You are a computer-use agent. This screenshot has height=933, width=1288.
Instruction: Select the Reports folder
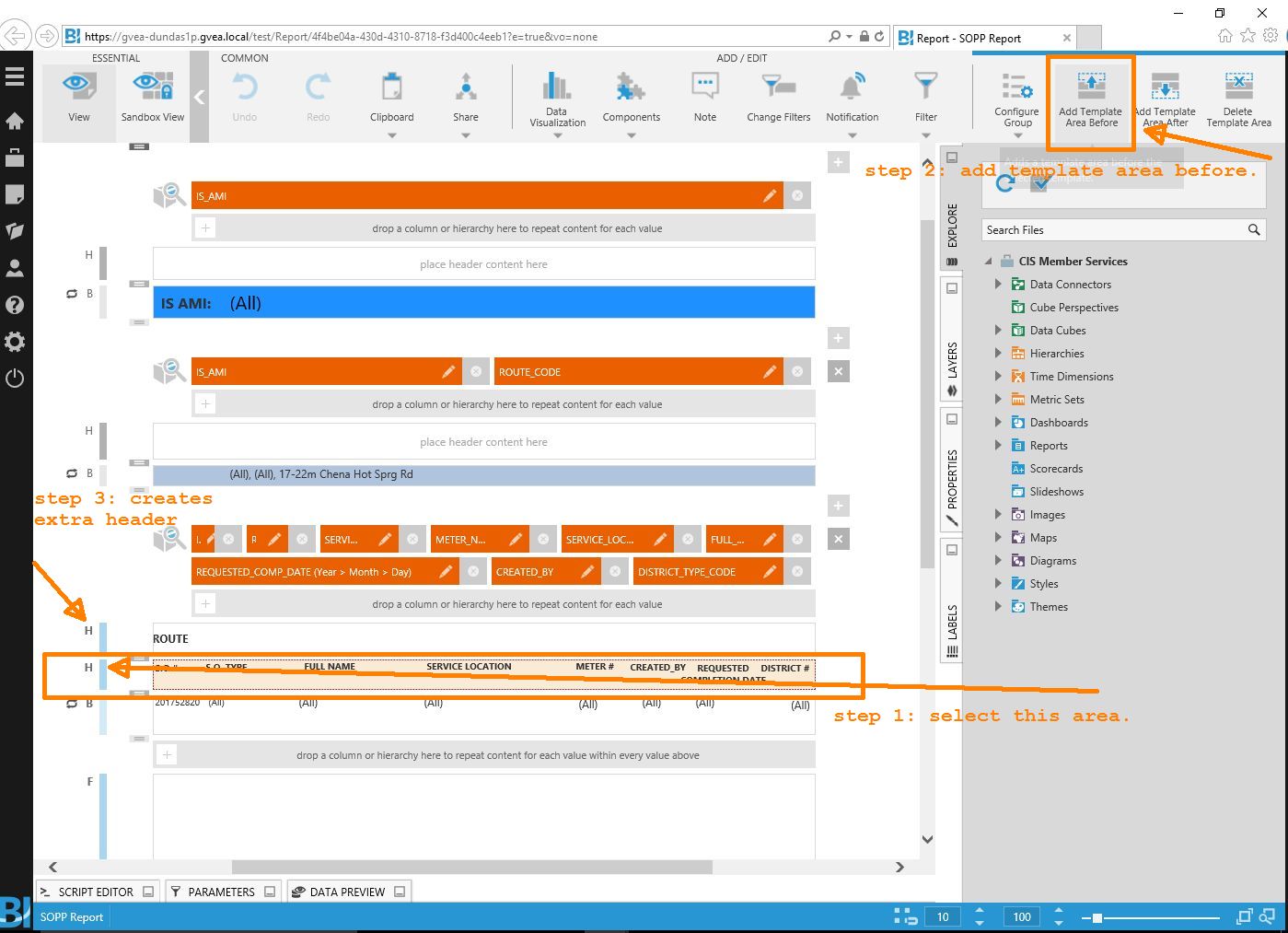[x=1048, y=446]
